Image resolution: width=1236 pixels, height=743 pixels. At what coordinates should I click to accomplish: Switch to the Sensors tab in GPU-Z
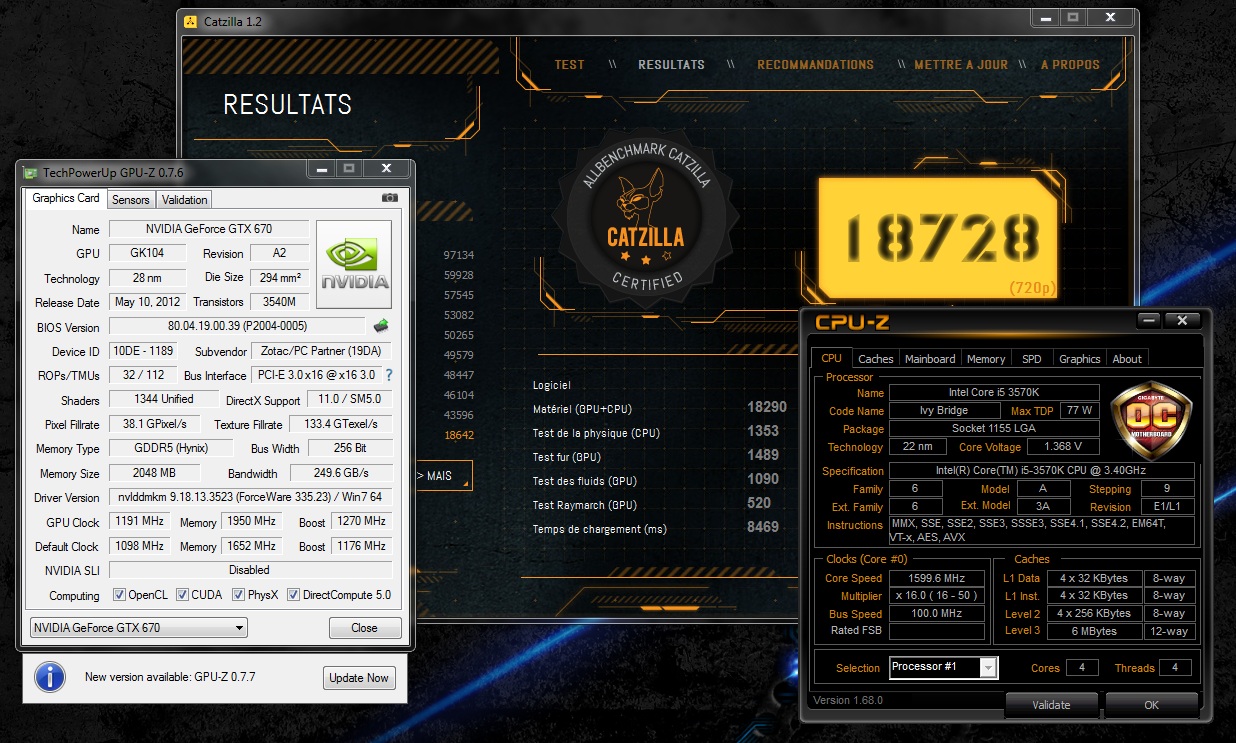click(131, 200)
